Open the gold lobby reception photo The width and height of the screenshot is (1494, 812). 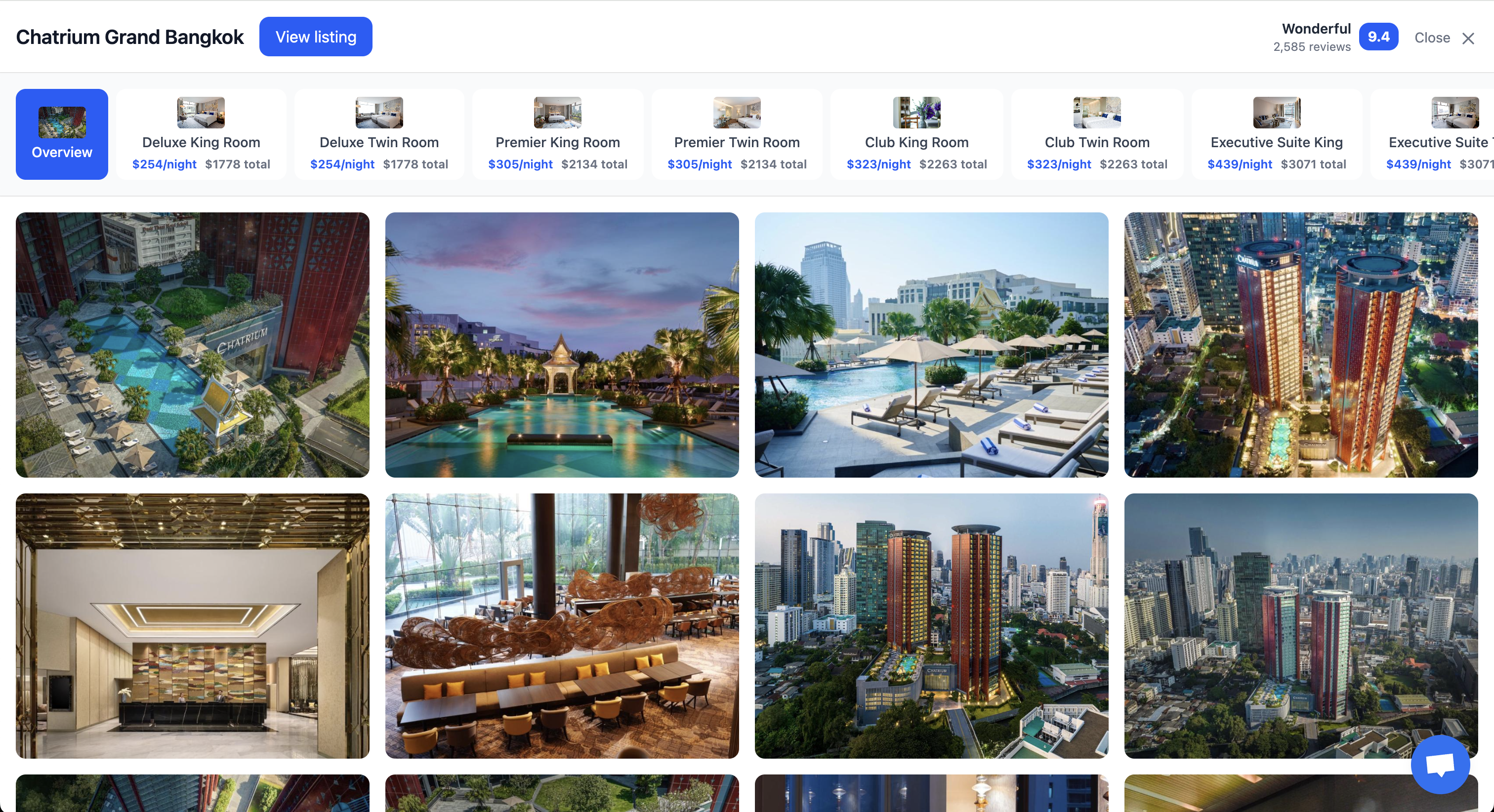(193, 626)
